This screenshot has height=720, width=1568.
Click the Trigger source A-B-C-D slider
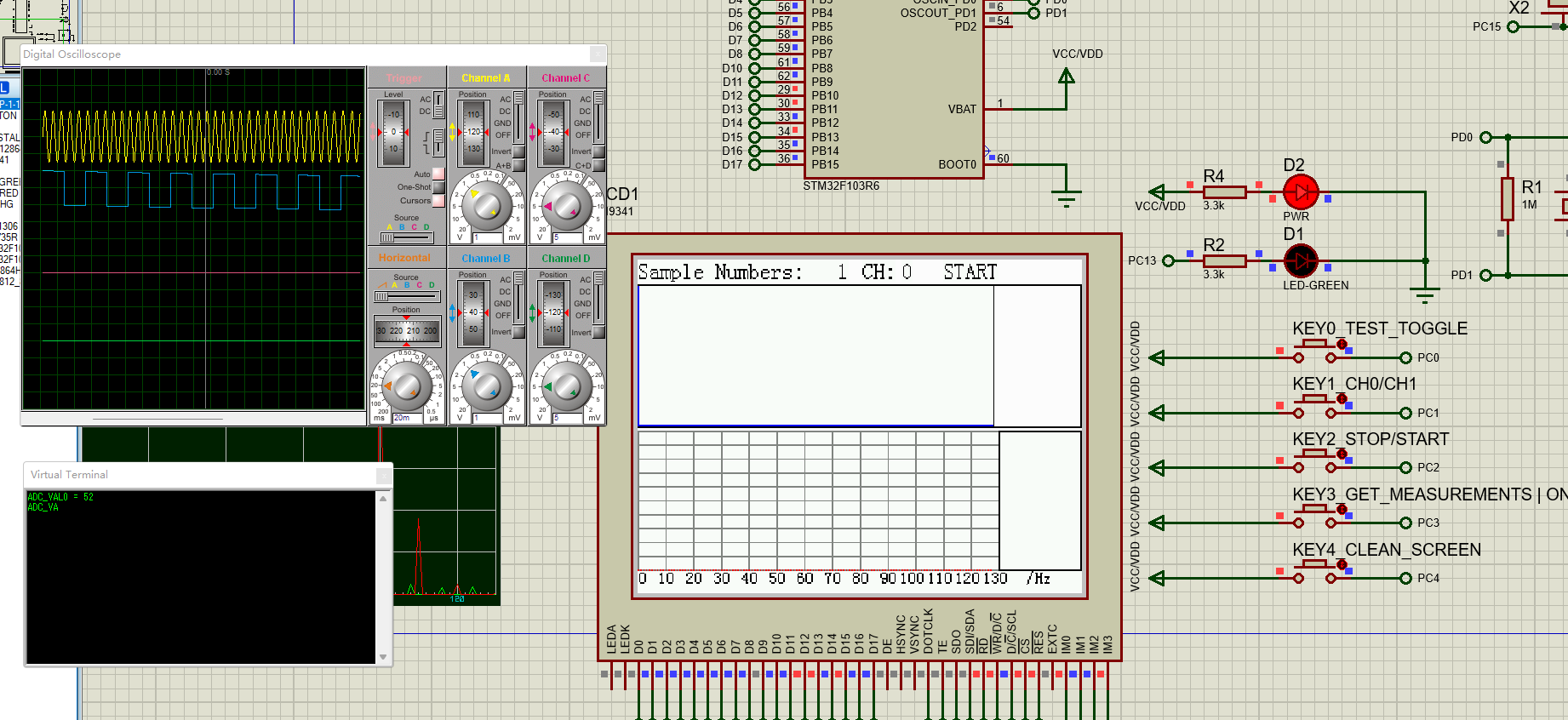click(x=407, y=237)
